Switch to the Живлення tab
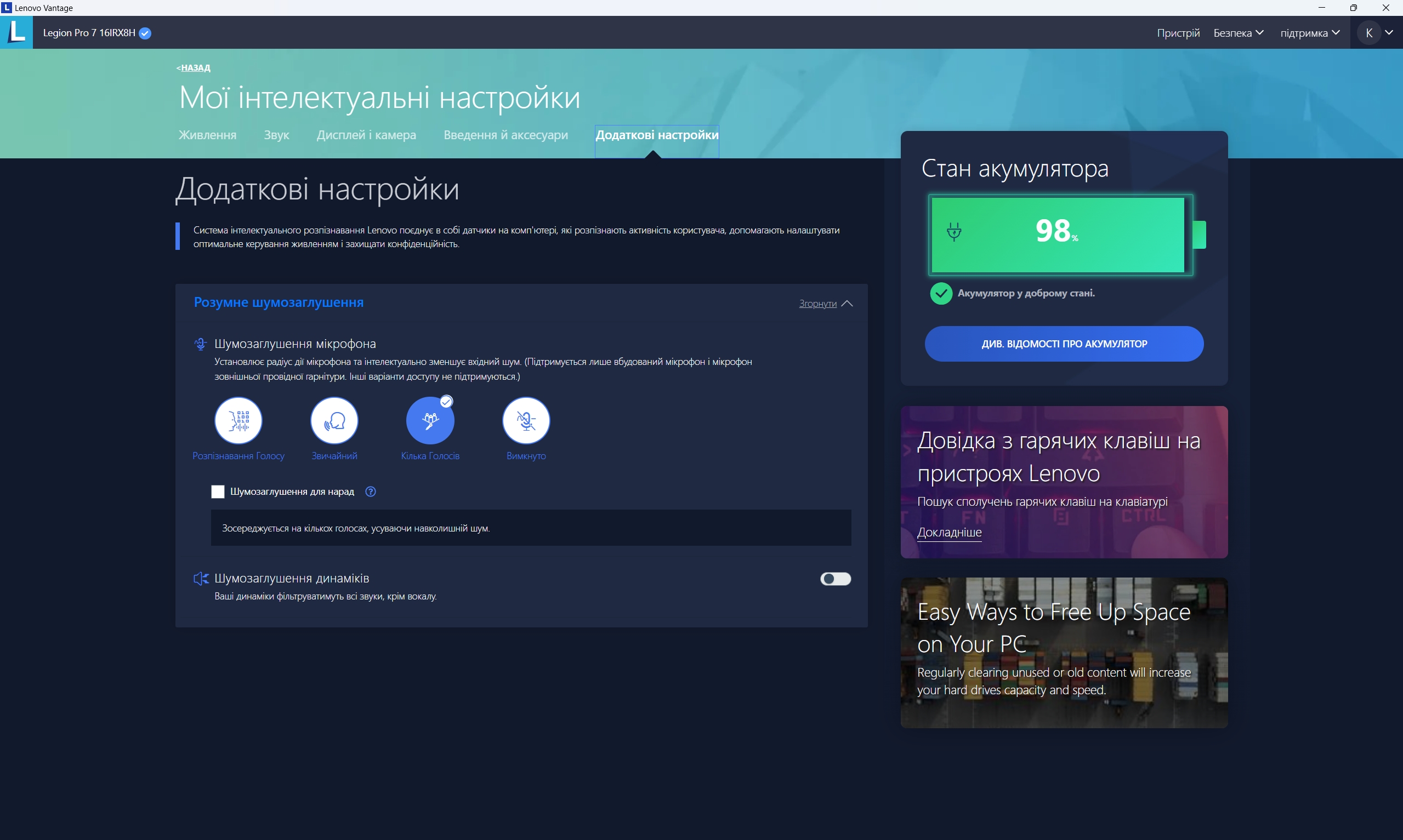1403x840 pixels. click(x=207, y=135)
